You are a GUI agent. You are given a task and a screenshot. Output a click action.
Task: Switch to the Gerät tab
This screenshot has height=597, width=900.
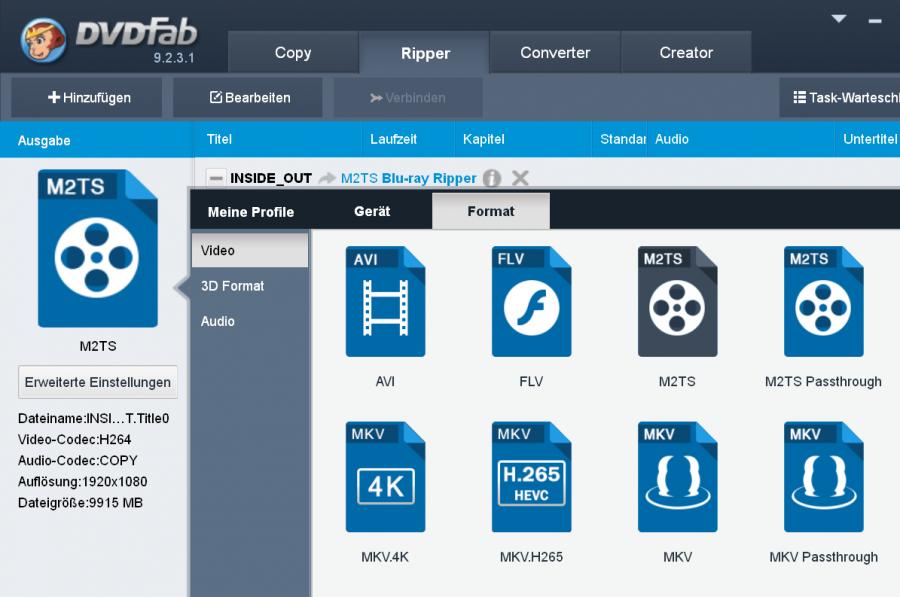(x=372, y=211)
